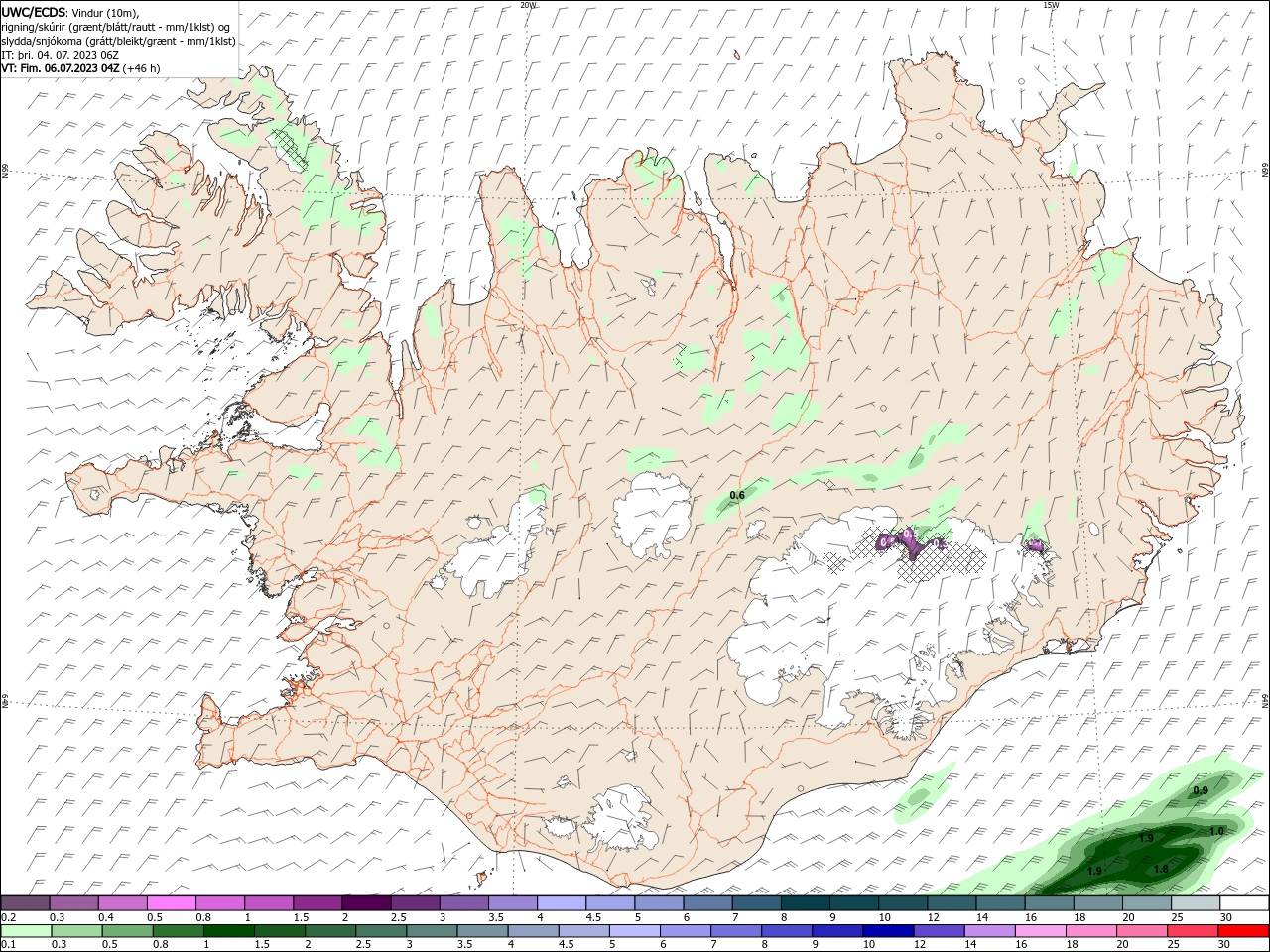The image size is (1270, 952).
Task: Click the '20W' longitude label at top
Action: [528, 5]
